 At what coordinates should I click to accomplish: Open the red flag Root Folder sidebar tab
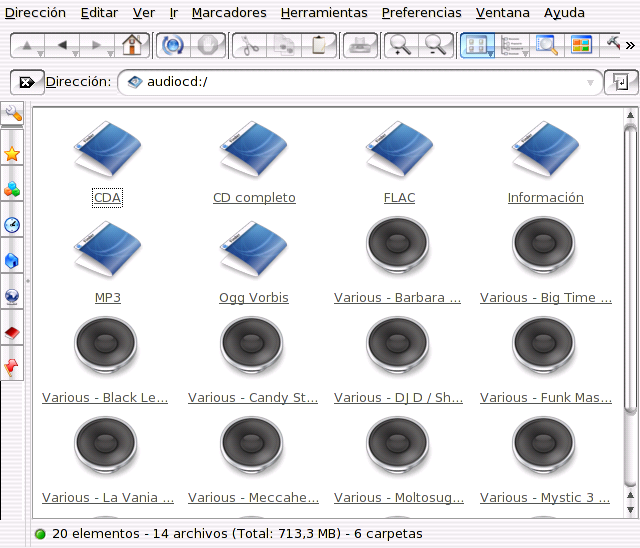point(12,368)
